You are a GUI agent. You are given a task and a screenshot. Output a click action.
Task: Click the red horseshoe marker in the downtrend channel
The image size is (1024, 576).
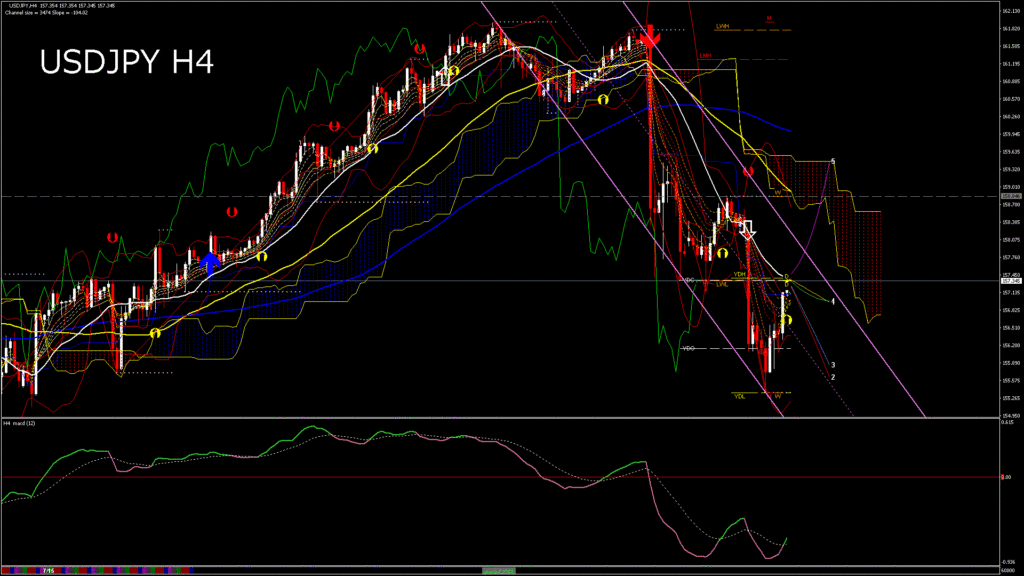(748, 172)
